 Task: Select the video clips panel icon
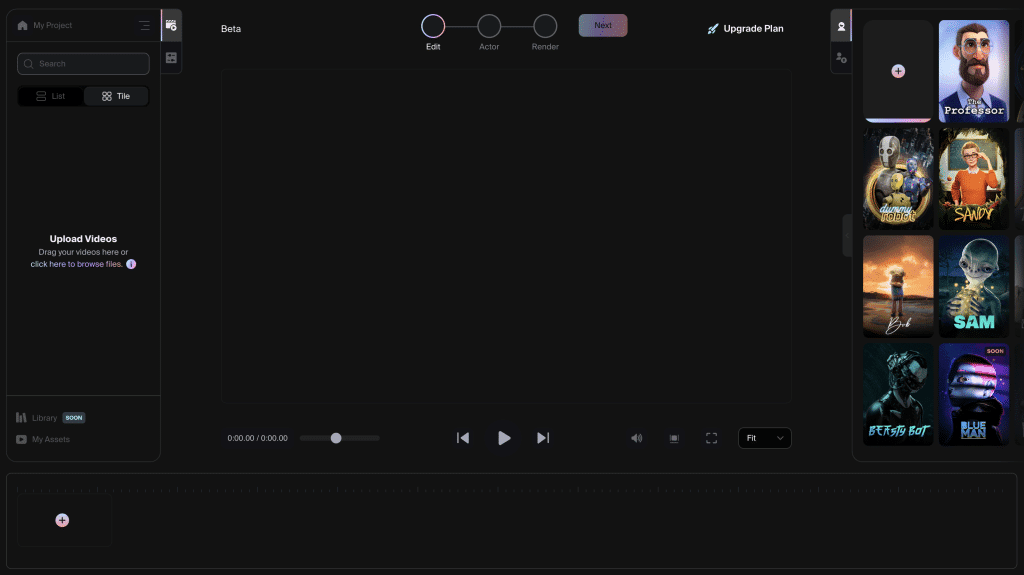171,25
